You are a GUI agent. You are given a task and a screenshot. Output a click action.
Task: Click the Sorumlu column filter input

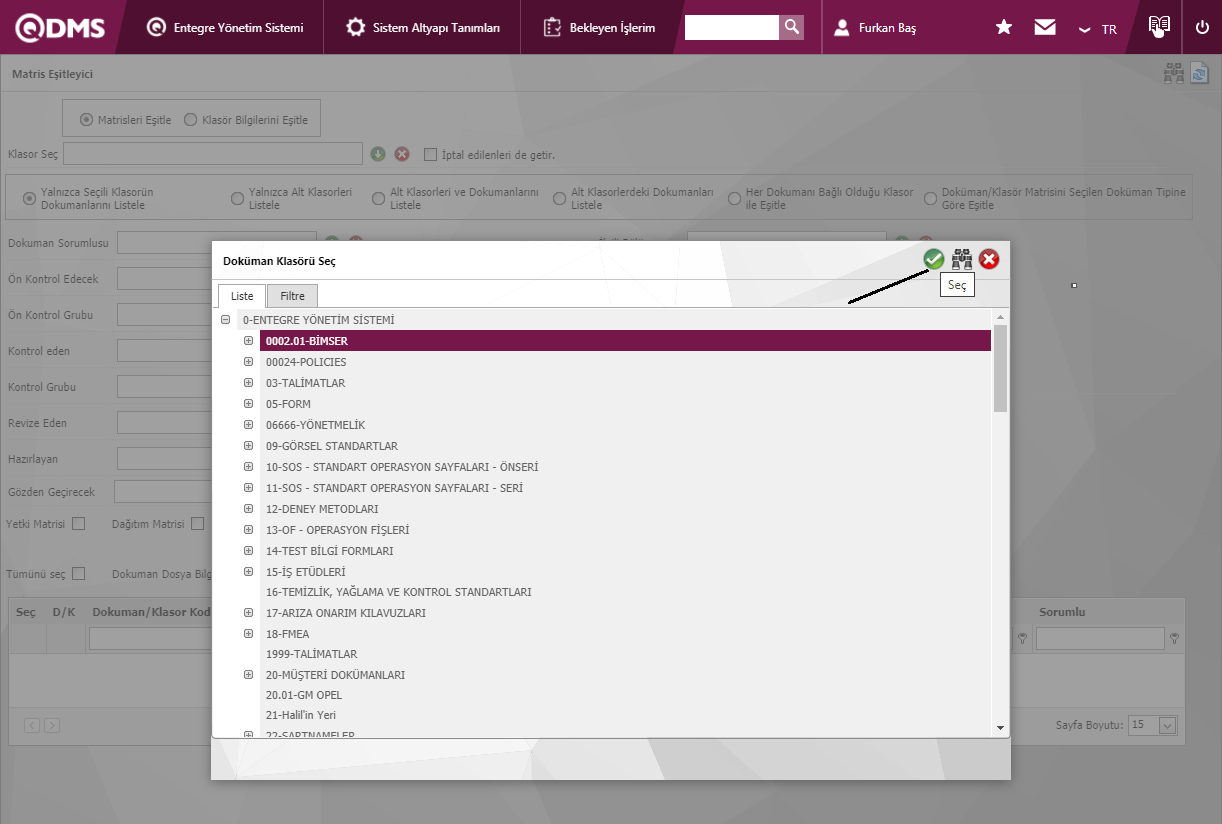click(1100, 638)
